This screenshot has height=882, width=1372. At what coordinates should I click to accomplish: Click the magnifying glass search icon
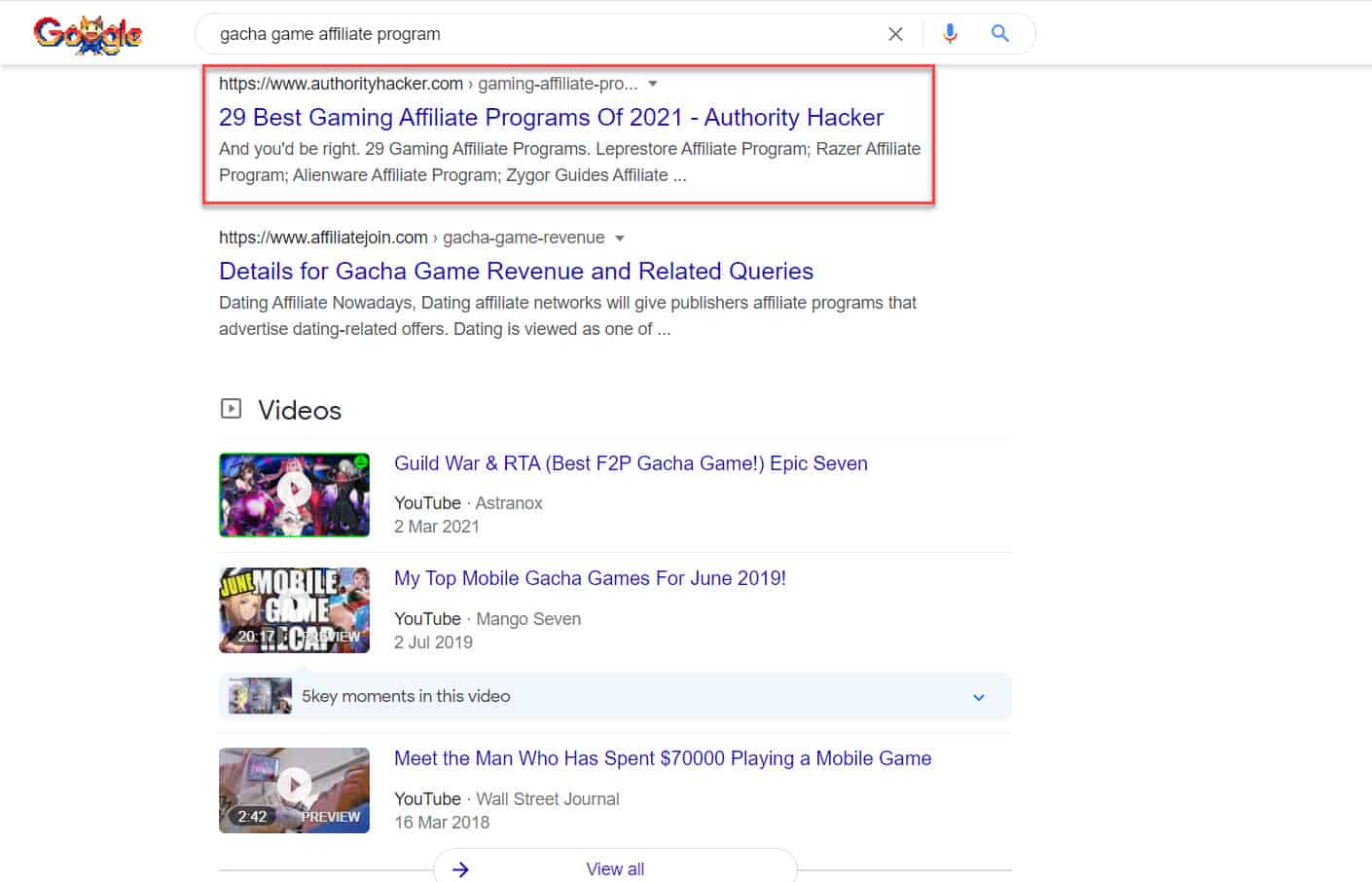click(x=999, y=33)
